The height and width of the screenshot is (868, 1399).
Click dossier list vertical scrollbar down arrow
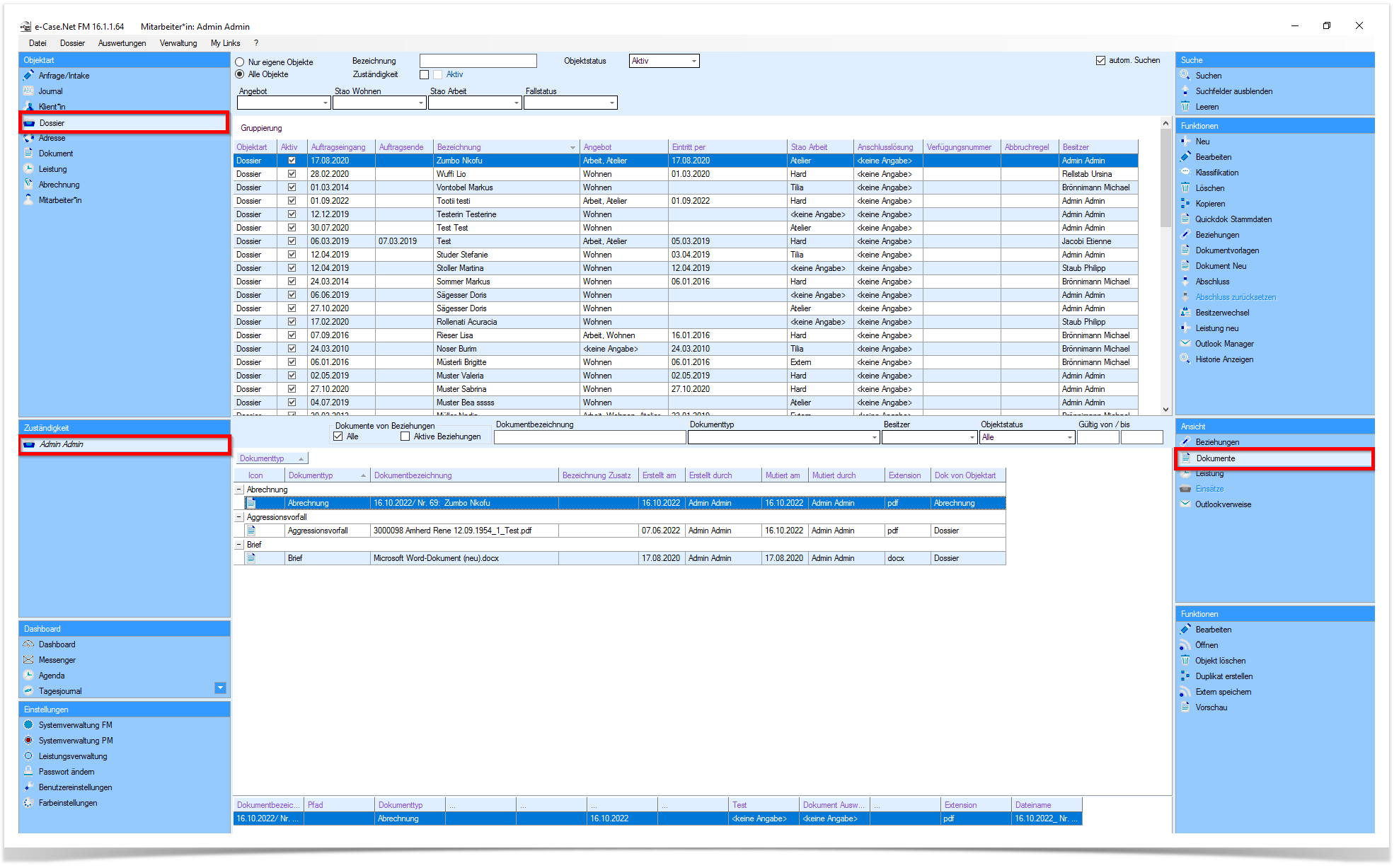tap(1165, 410)
